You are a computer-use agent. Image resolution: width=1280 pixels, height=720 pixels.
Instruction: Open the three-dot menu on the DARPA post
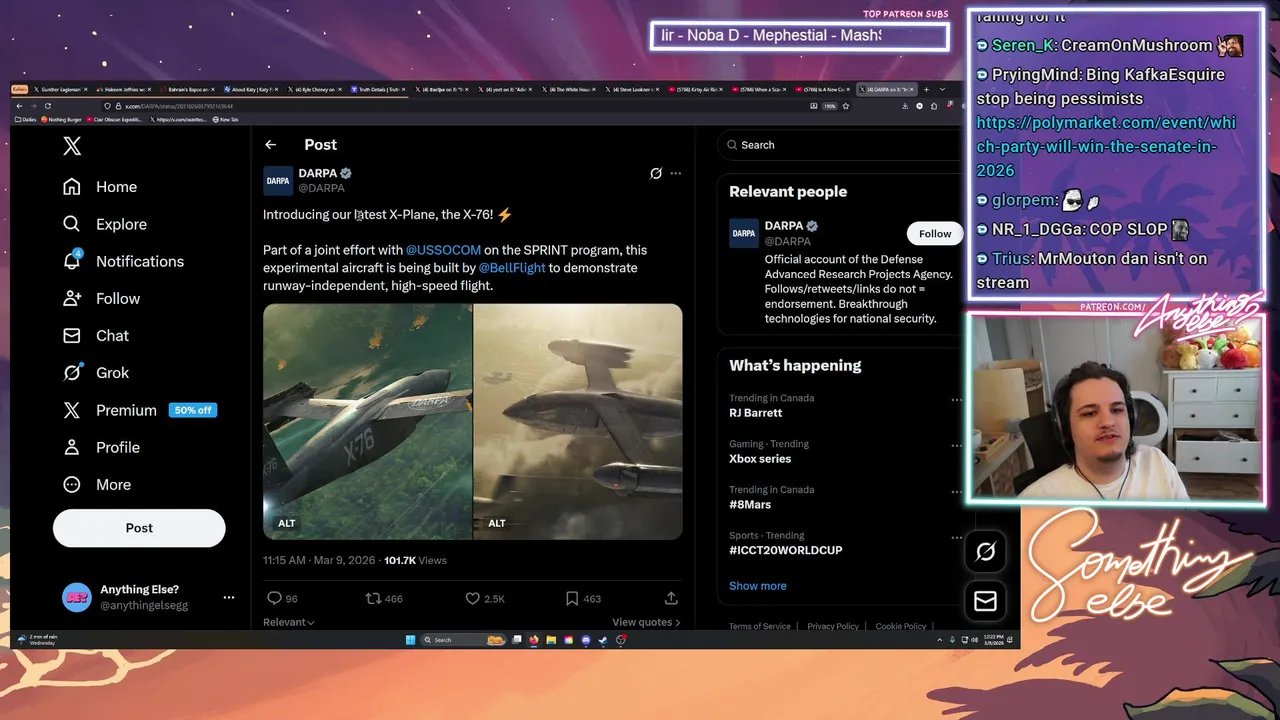click(676, 173)
